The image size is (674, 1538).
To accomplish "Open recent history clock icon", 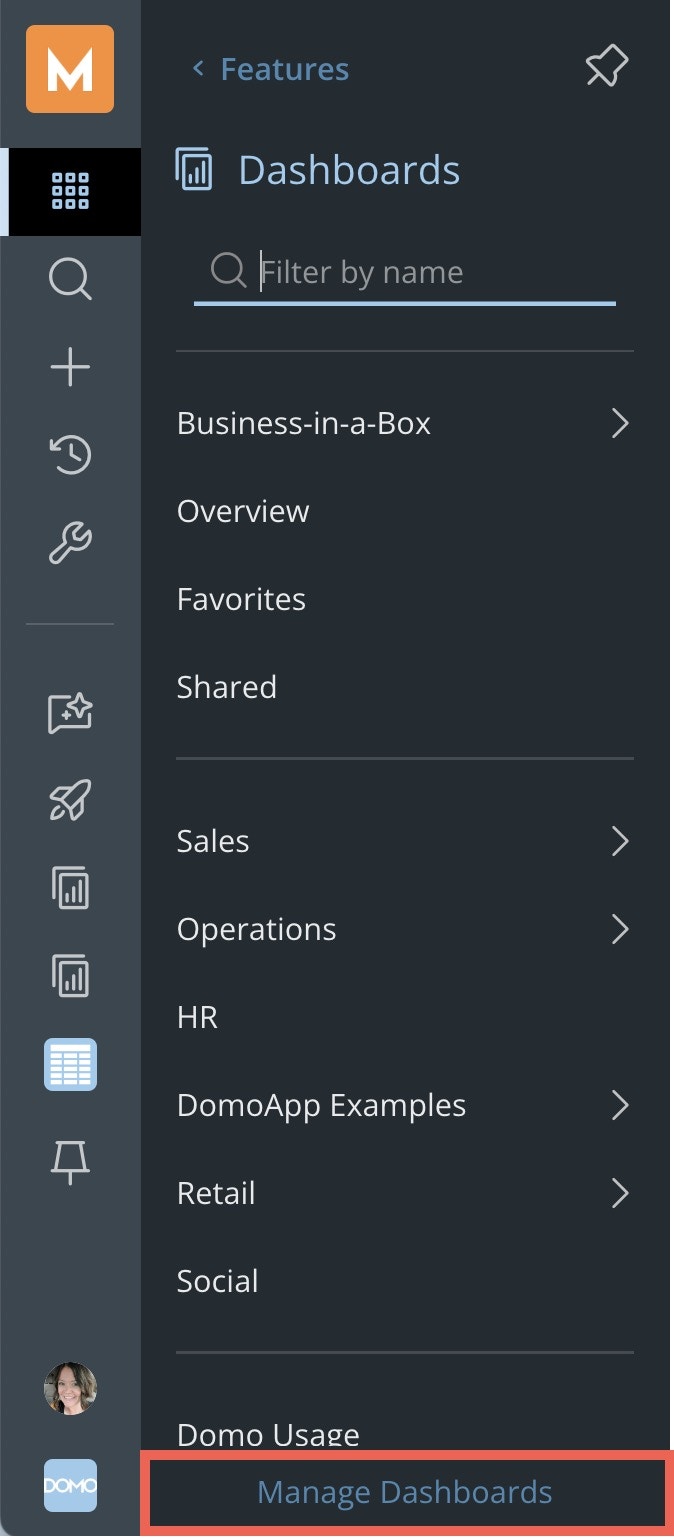I will (70, 456).
